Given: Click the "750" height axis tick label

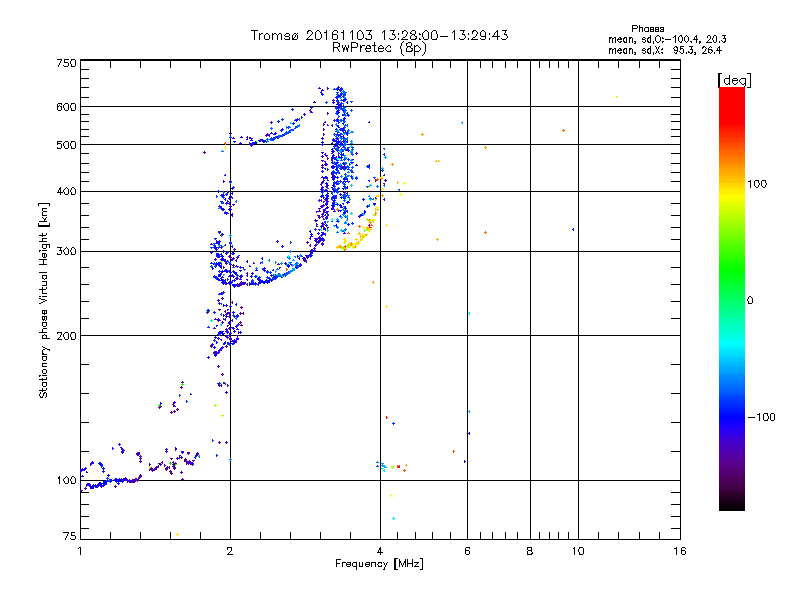Looking at the screenshot, I should click(66, 63).
